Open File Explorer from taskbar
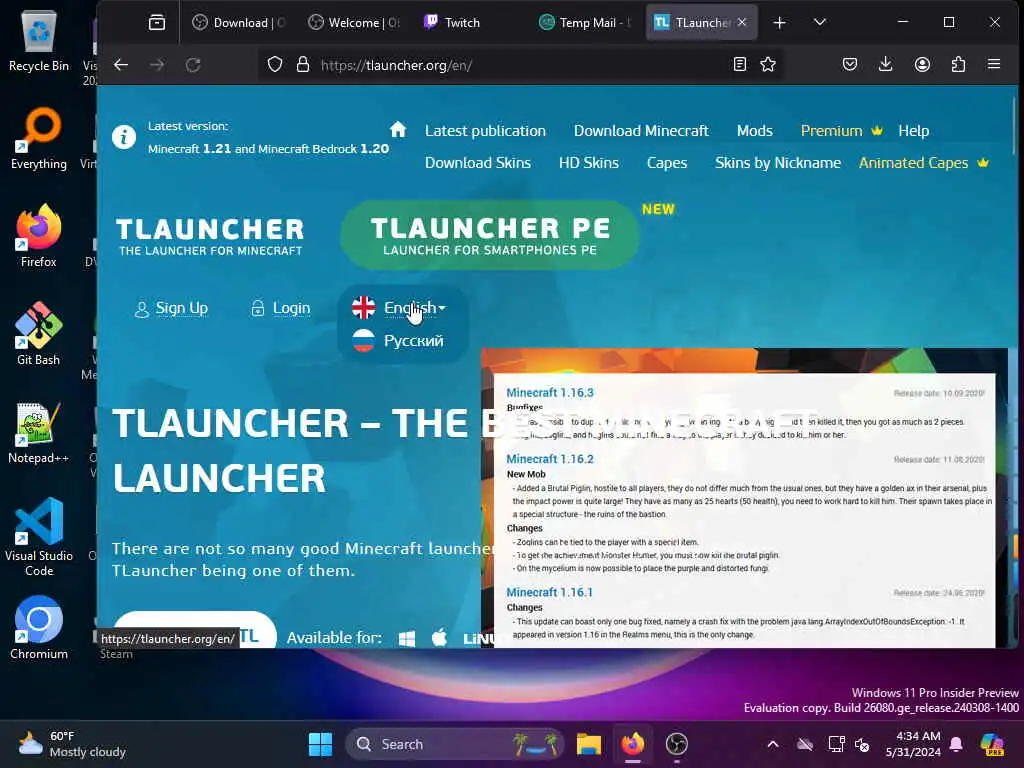Screen dimensions: 1024x768 click(x=588, y=744)
